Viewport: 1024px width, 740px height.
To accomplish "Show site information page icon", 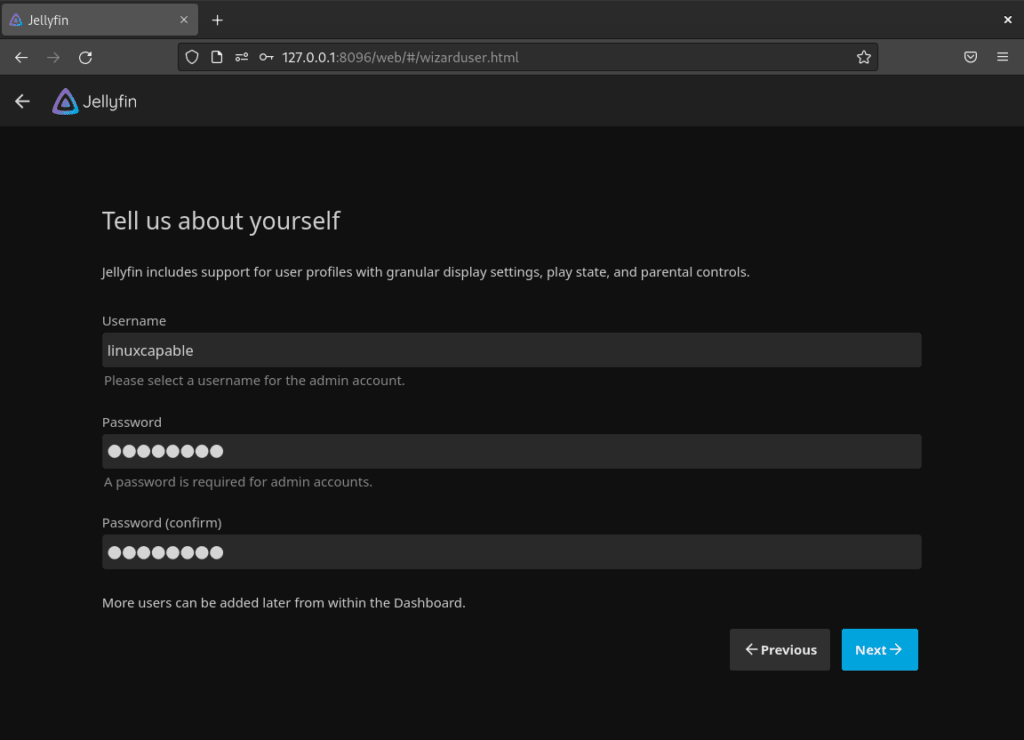I will tap(217, 57).
